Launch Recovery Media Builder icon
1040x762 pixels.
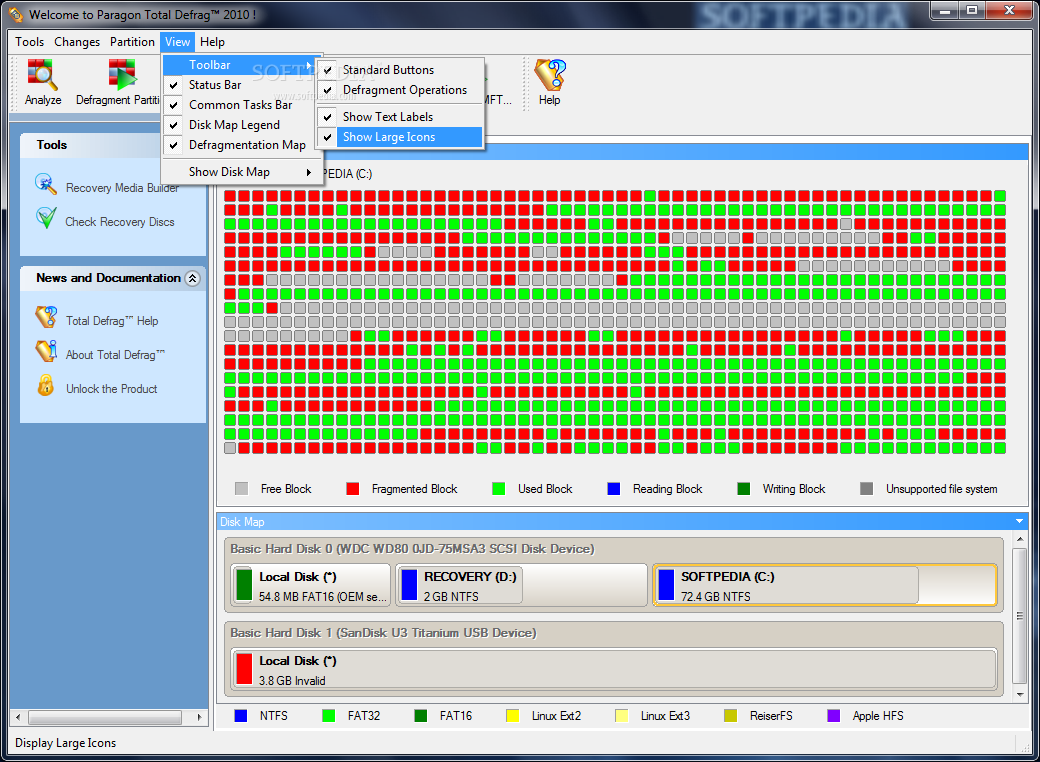(46, 184)
